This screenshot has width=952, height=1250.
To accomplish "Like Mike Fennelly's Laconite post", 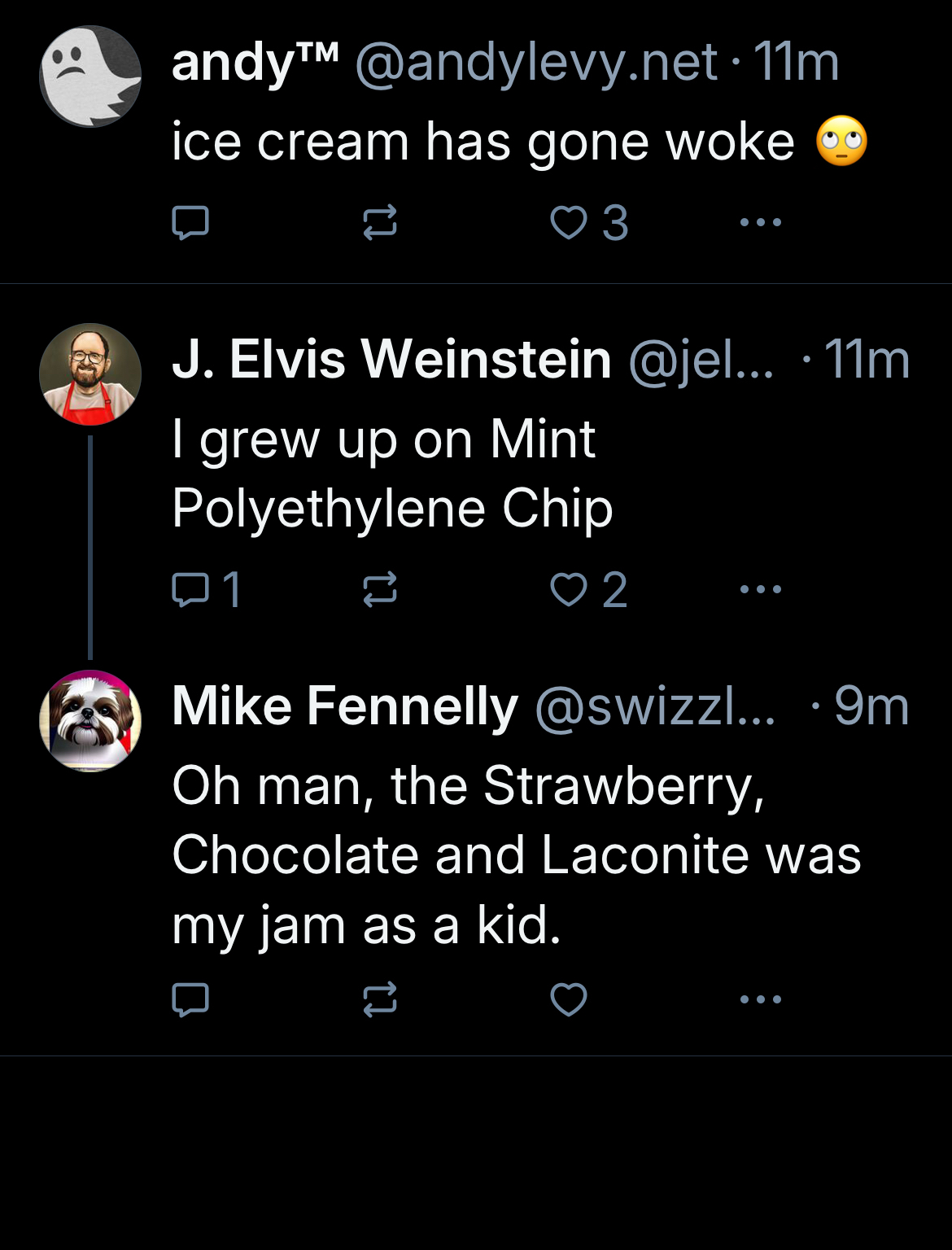I will 569,999.
